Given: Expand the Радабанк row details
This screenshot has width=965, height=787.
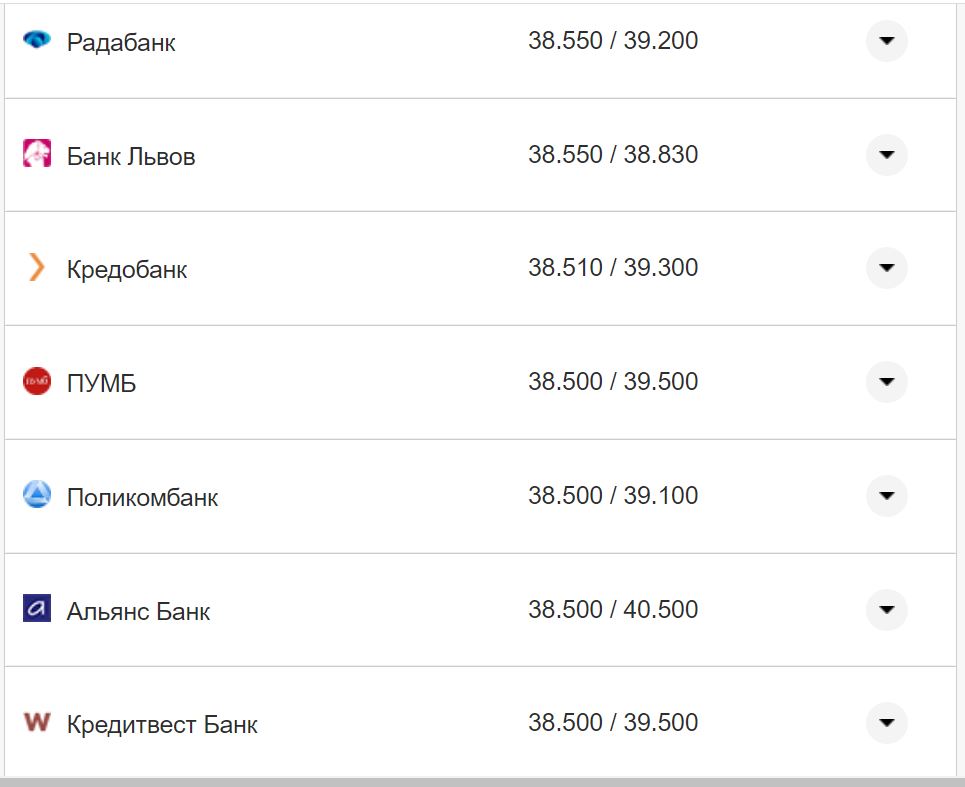Looking at the screenshot, I should 886,41.
